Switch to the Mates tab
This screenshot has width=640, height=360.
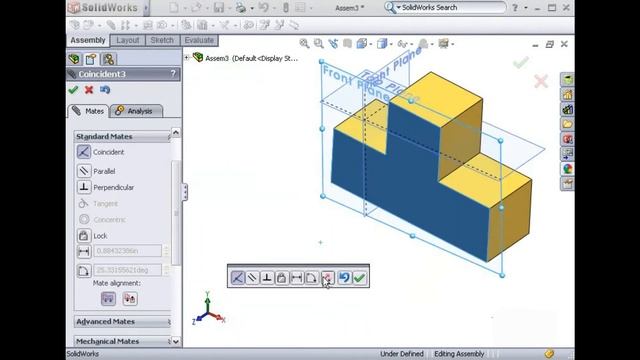pos(88,111)
